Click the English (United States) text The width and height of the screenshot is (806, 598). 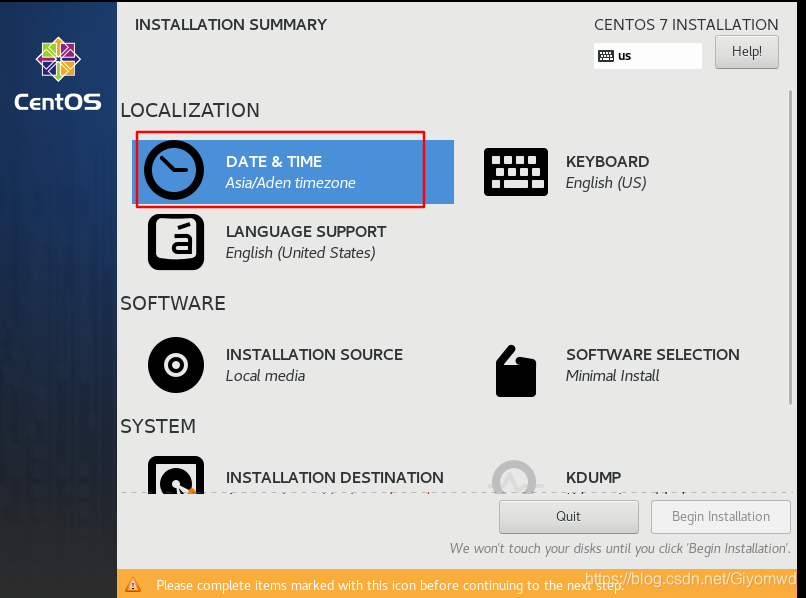tap(301, 253)
